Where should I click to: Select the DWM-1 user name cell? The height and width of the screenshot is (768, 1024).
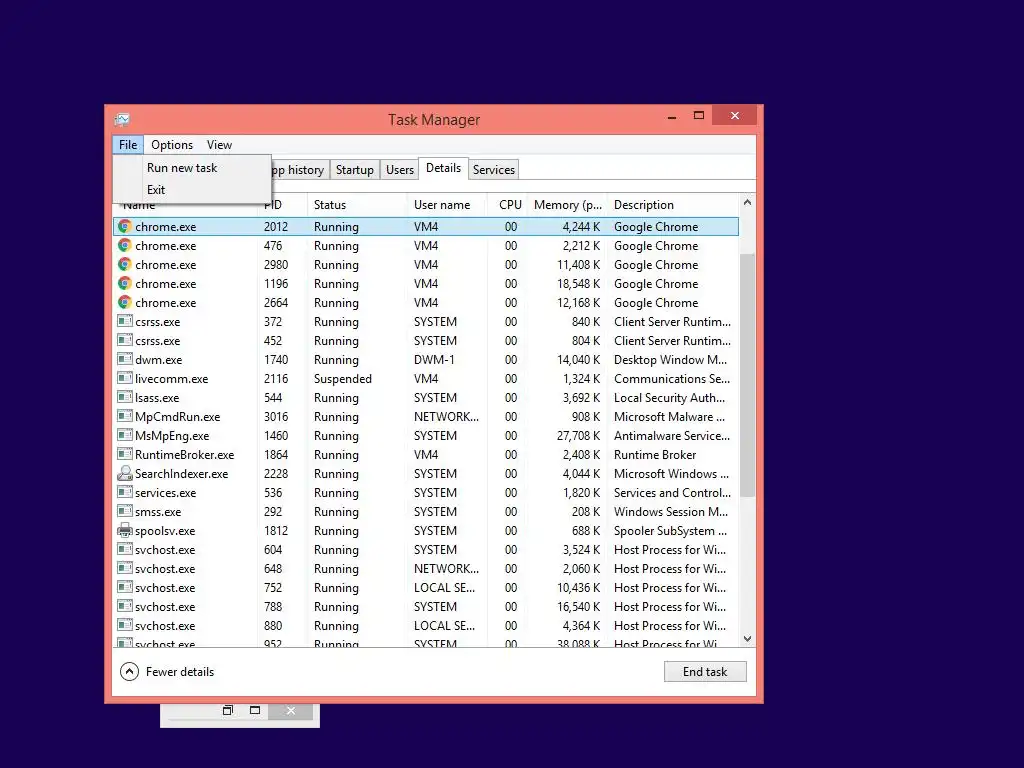point(434,360)
